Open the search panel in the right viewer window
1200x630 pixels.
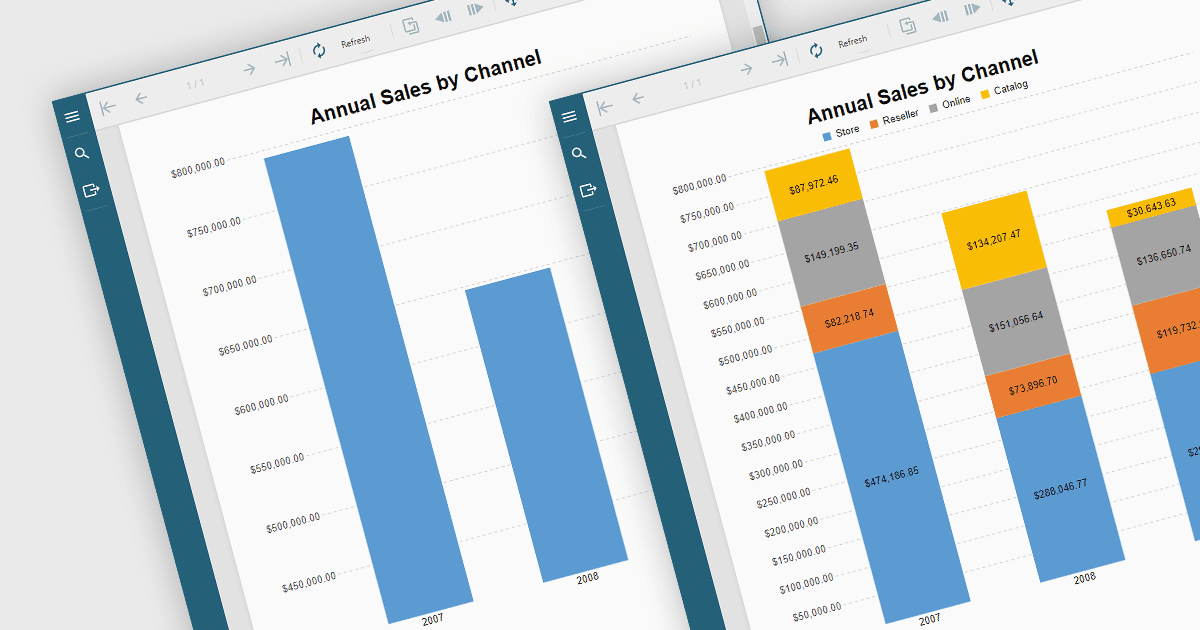pyautogui.click(x=579, y=153)
